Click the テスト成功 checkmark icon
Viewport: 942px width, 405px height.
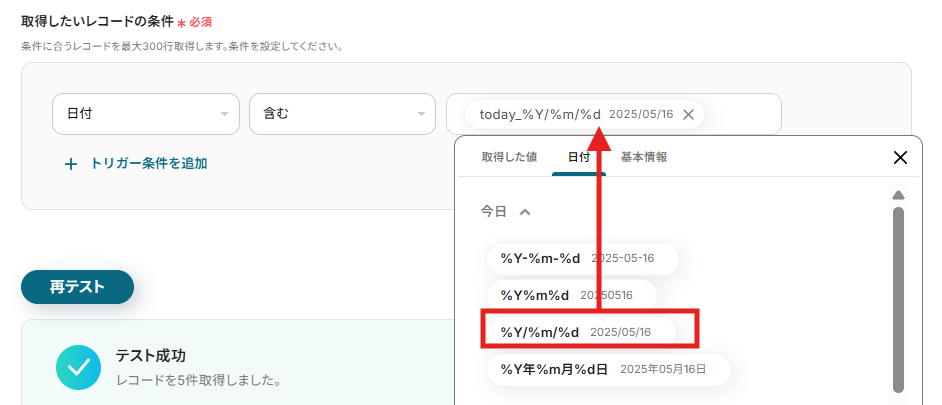click(79, 367)
